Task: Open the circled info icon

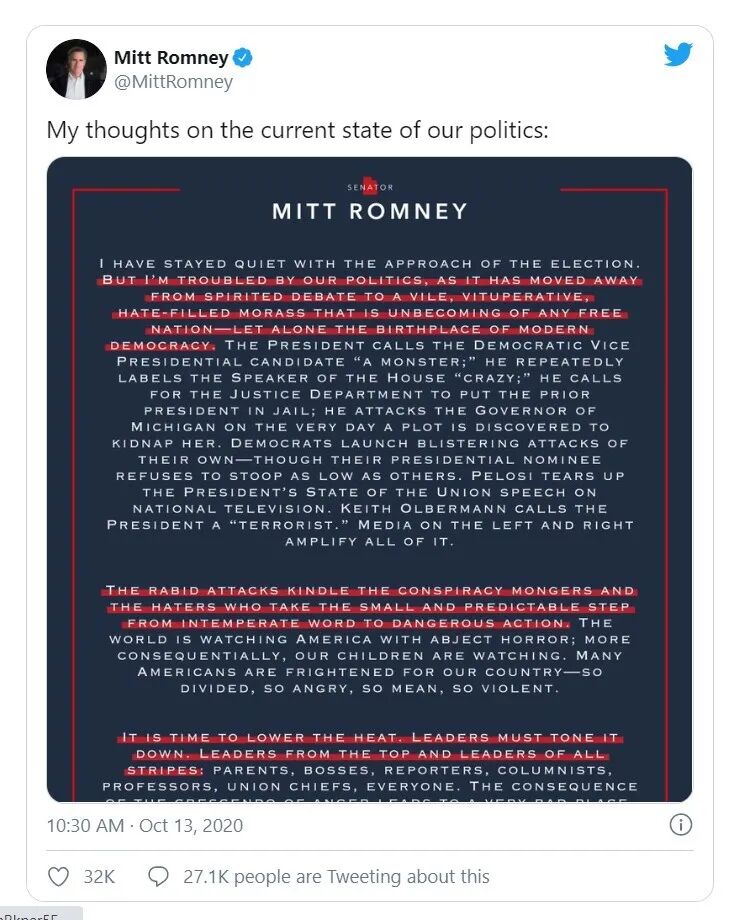Action: pyautogui.click(x=680, y=824)
